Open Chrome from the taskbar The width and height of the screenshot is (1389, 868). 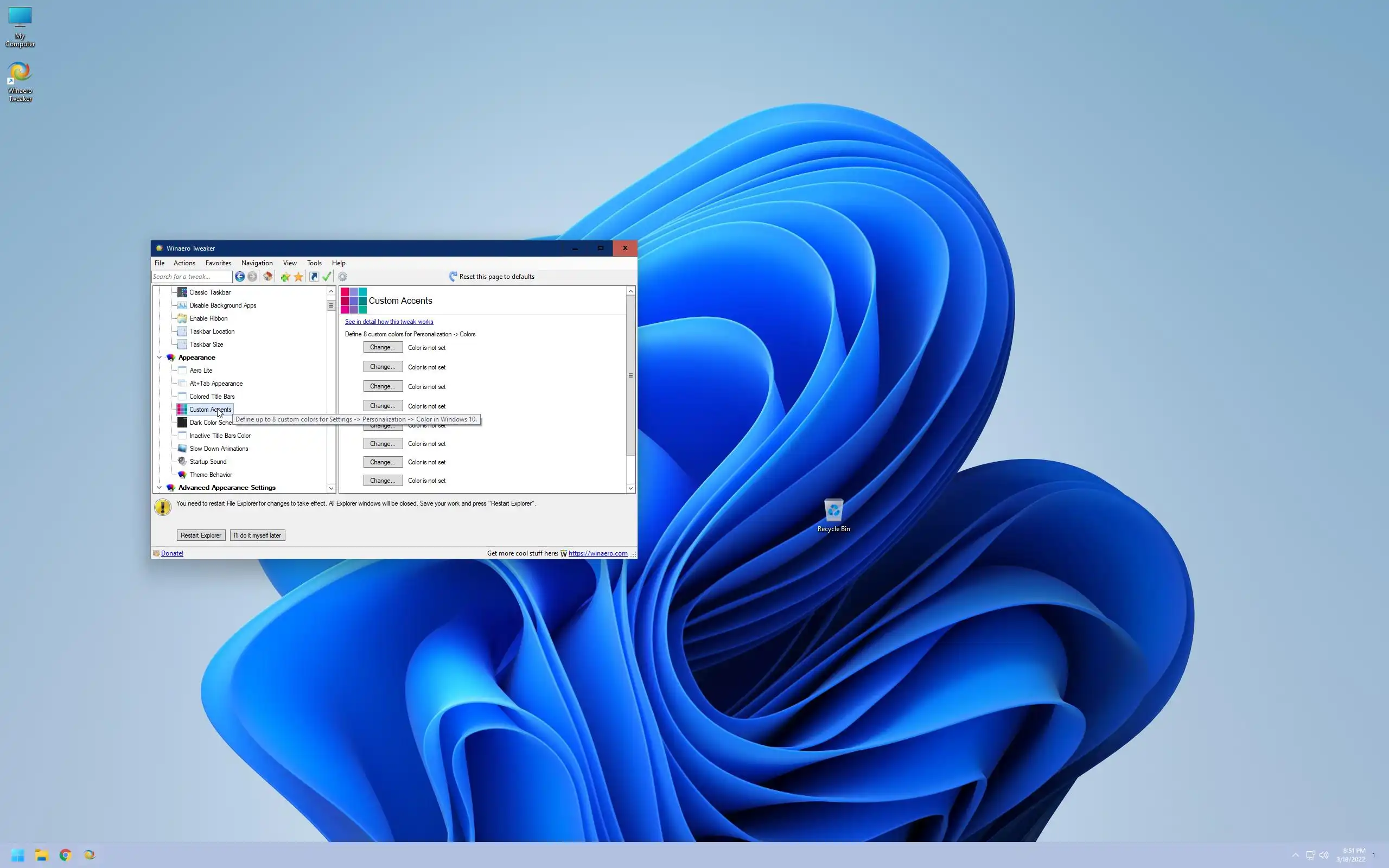pos(66,855)
